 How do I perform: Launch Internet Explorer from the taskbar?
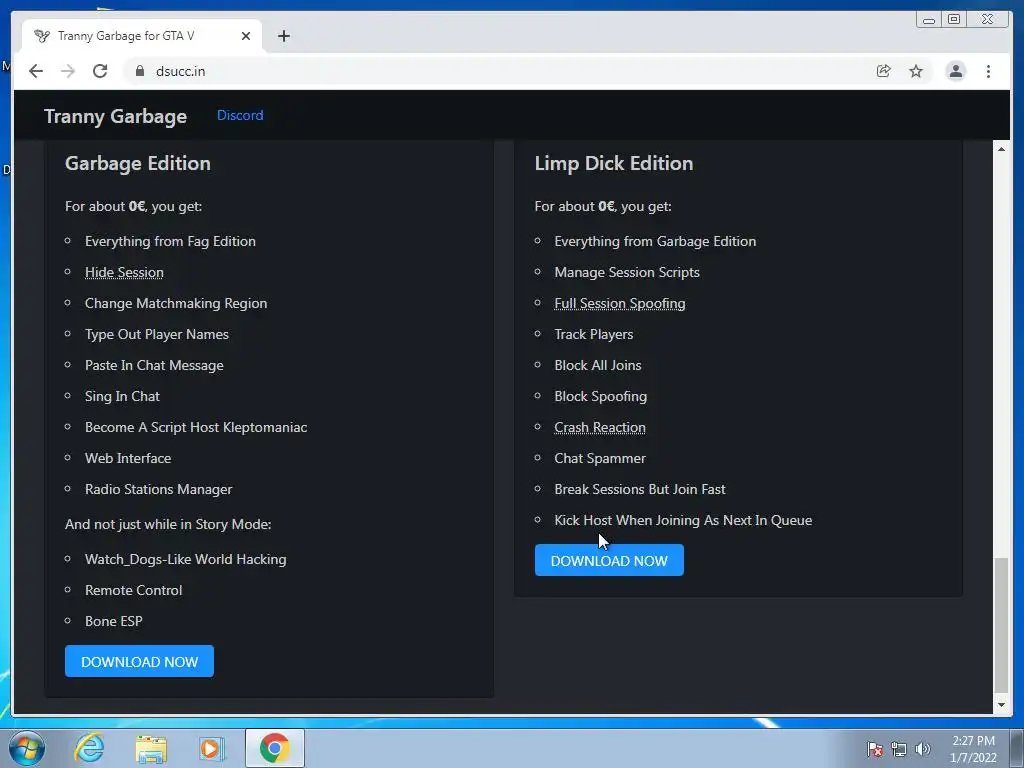[89, 748]
